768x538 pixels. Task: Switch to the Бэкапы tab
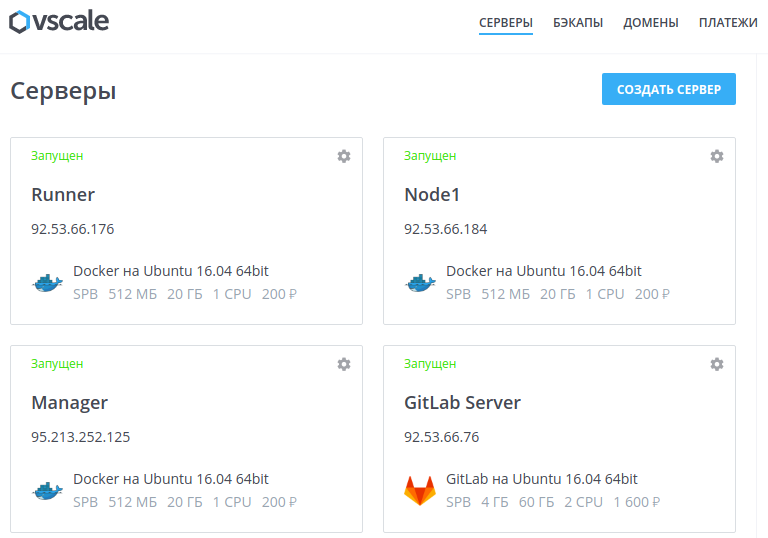[578, 23]
